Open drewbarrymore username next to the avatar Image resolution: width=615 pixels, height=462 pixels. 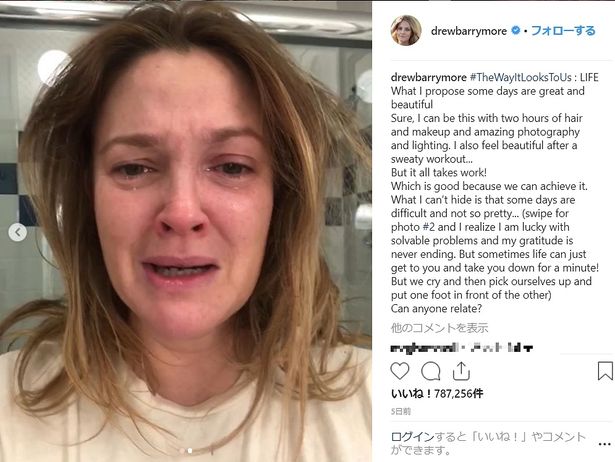pyautogui.click(x=469, y=31)
